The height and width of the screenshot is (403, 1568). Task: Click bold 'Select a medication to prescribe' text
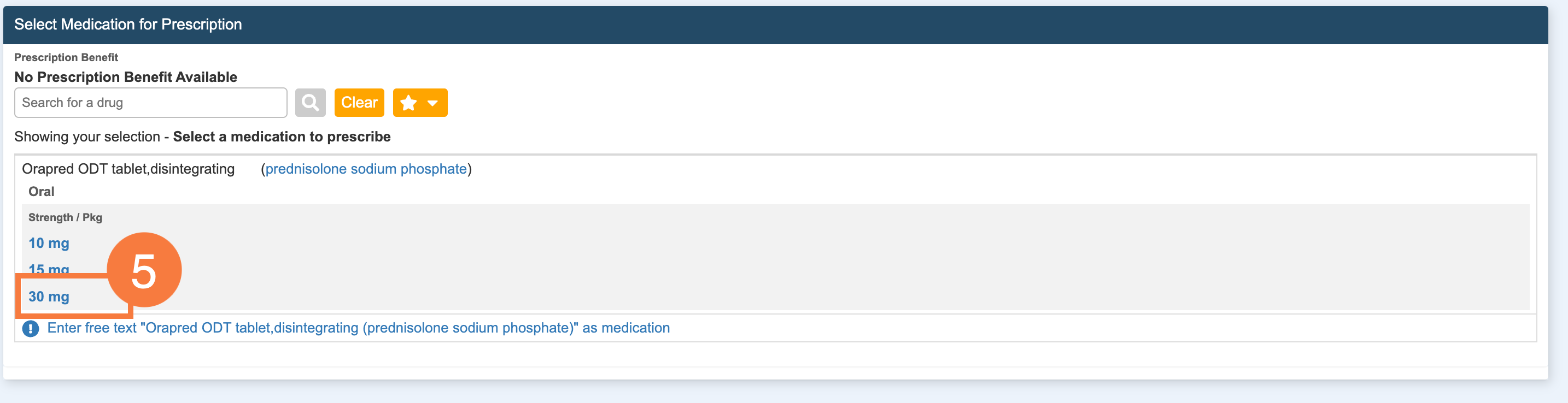click(x=281, y=137)
